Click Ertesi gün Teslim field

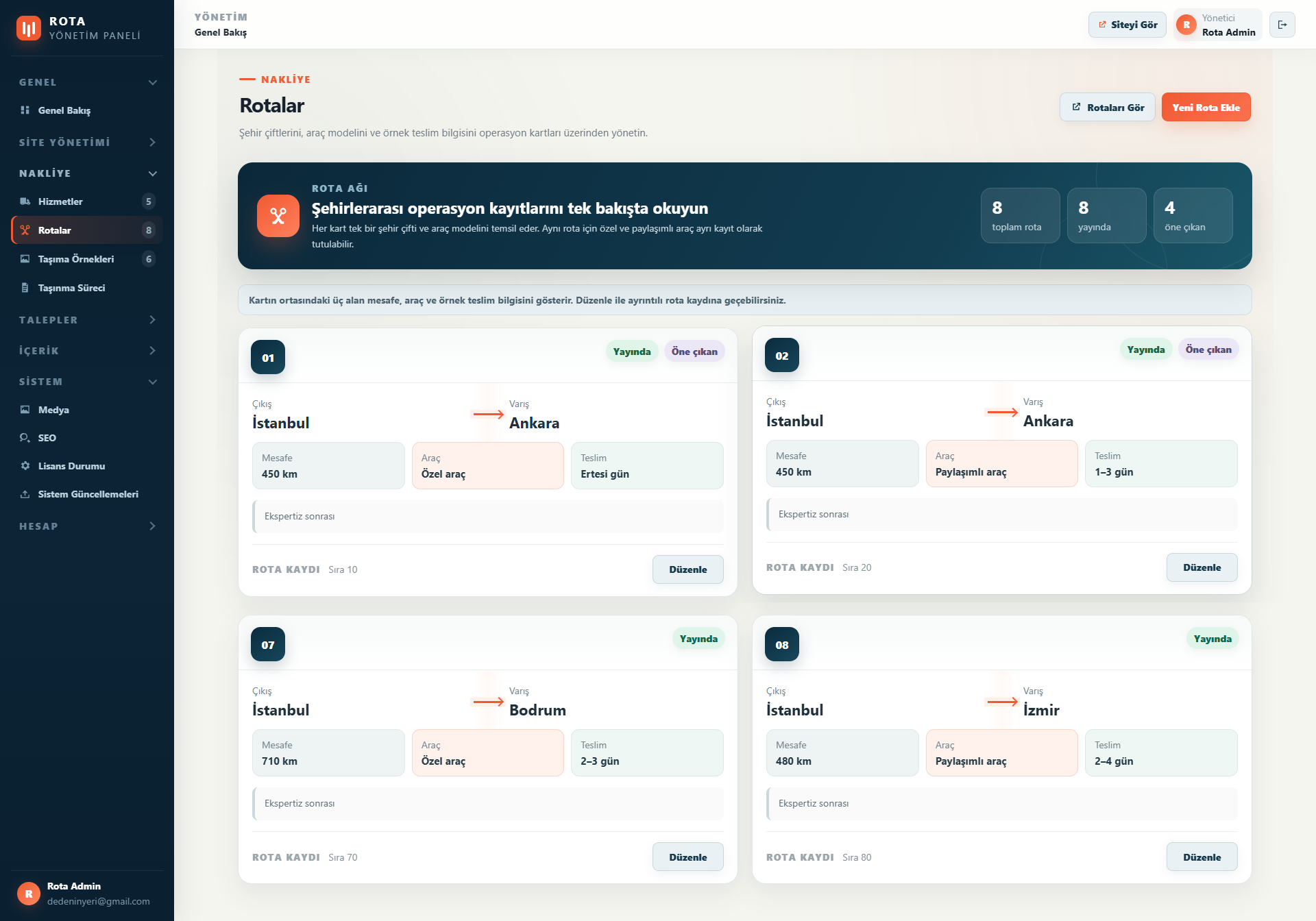click(647, 465)
